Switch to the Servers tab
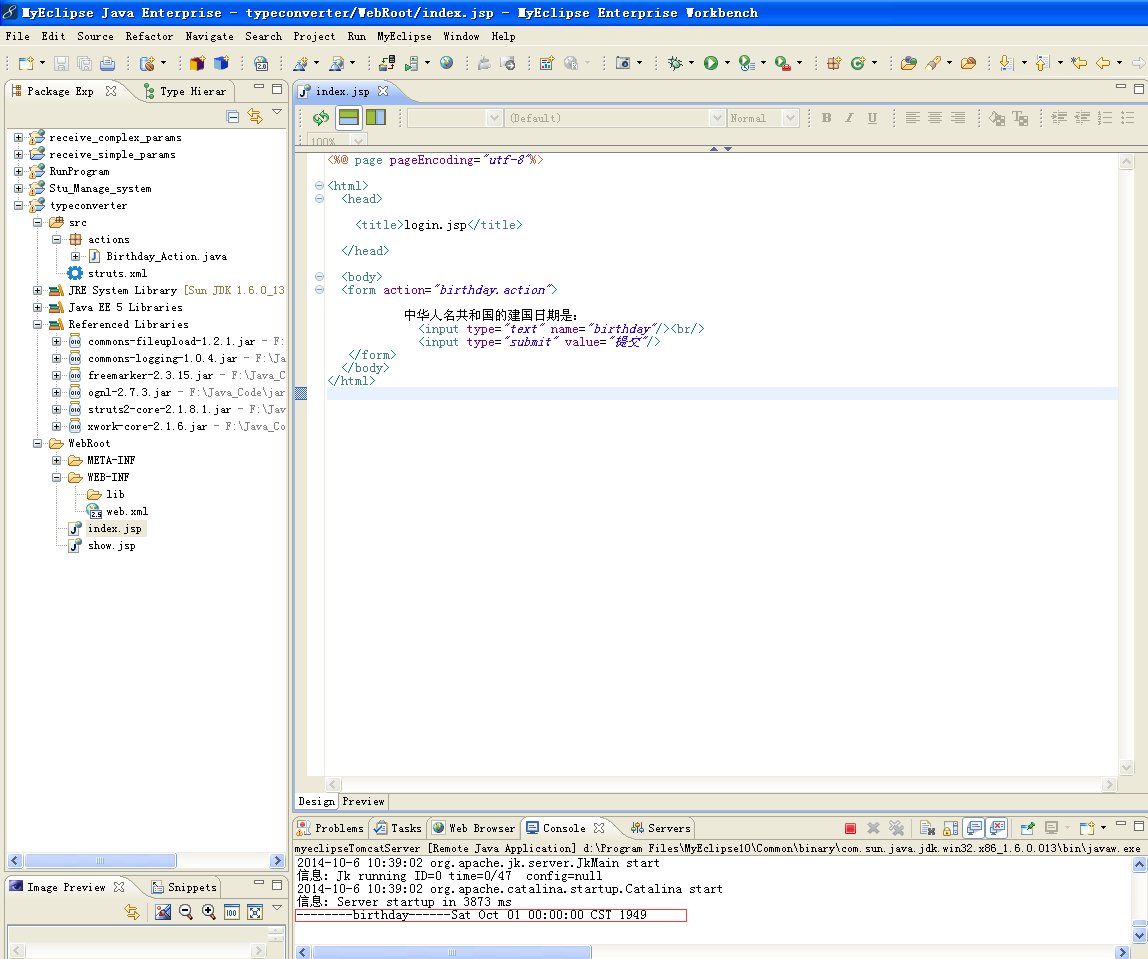 pyautogui.click(x=660, y=828)
